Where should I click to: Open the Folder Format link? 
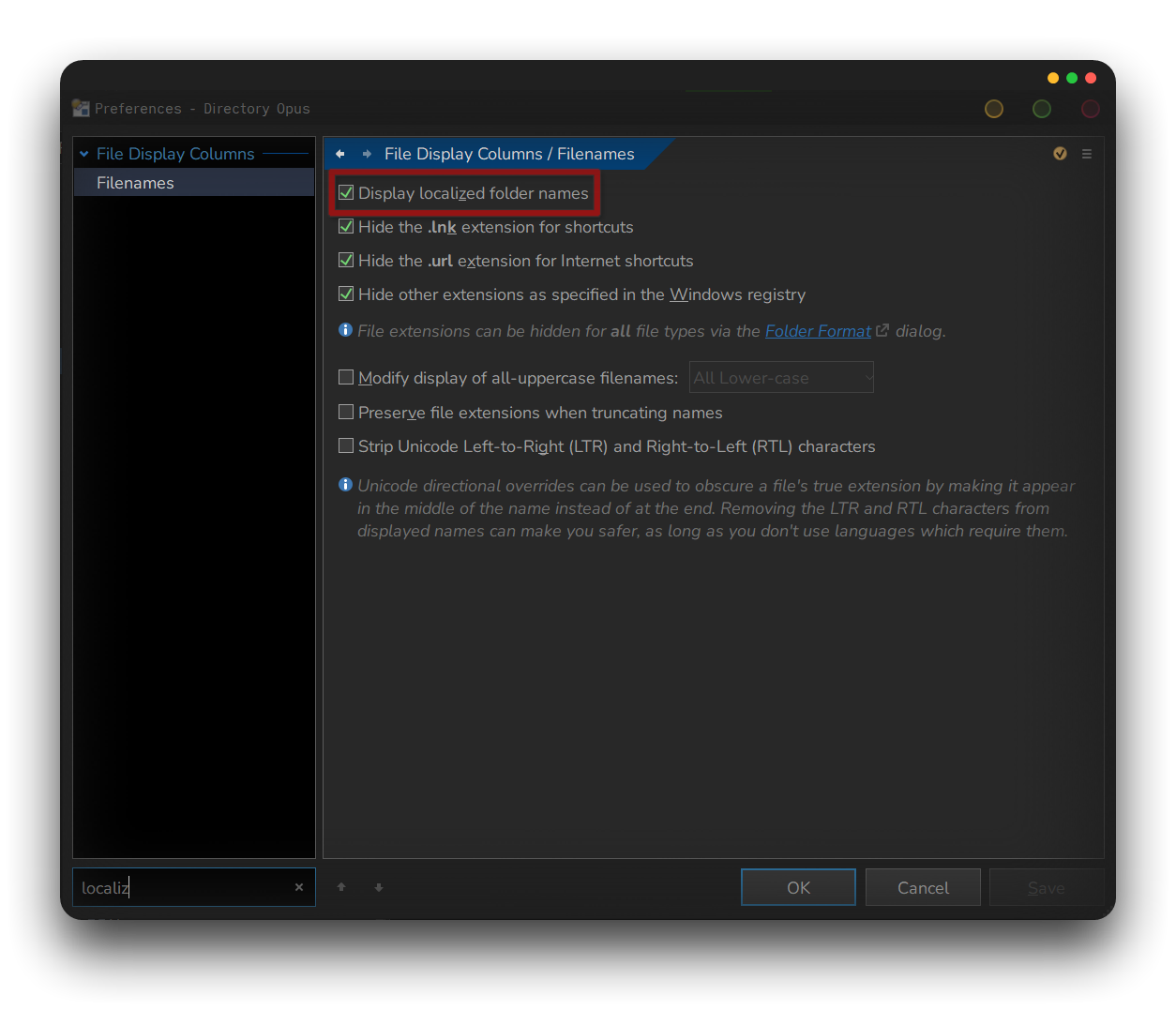coord(818,331)
